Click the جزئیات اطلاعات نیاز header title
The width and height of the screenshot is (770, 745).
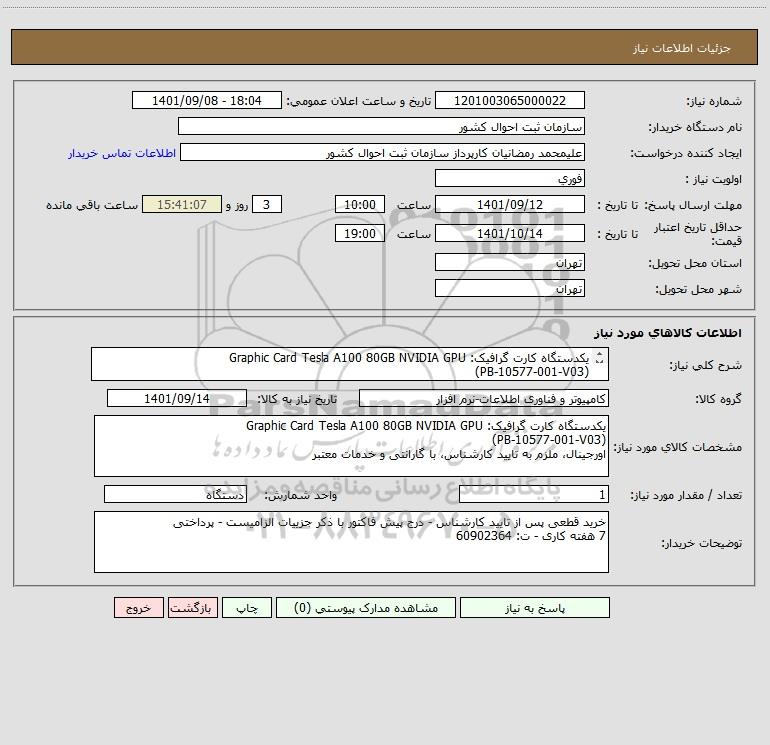pyautogui.click(x=682, y=48)
